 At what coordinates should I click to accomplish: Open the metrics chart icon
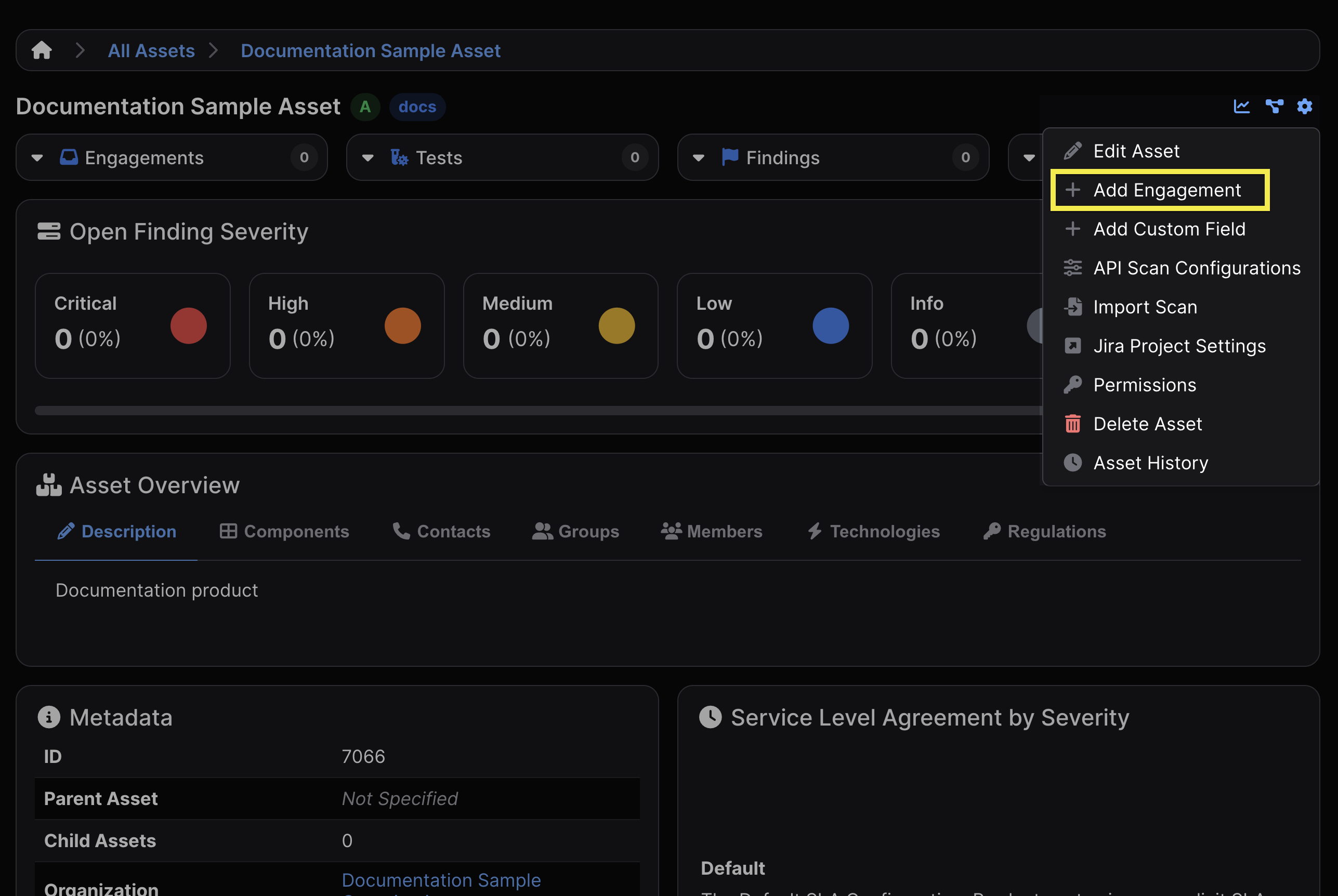pos(1241,107)
